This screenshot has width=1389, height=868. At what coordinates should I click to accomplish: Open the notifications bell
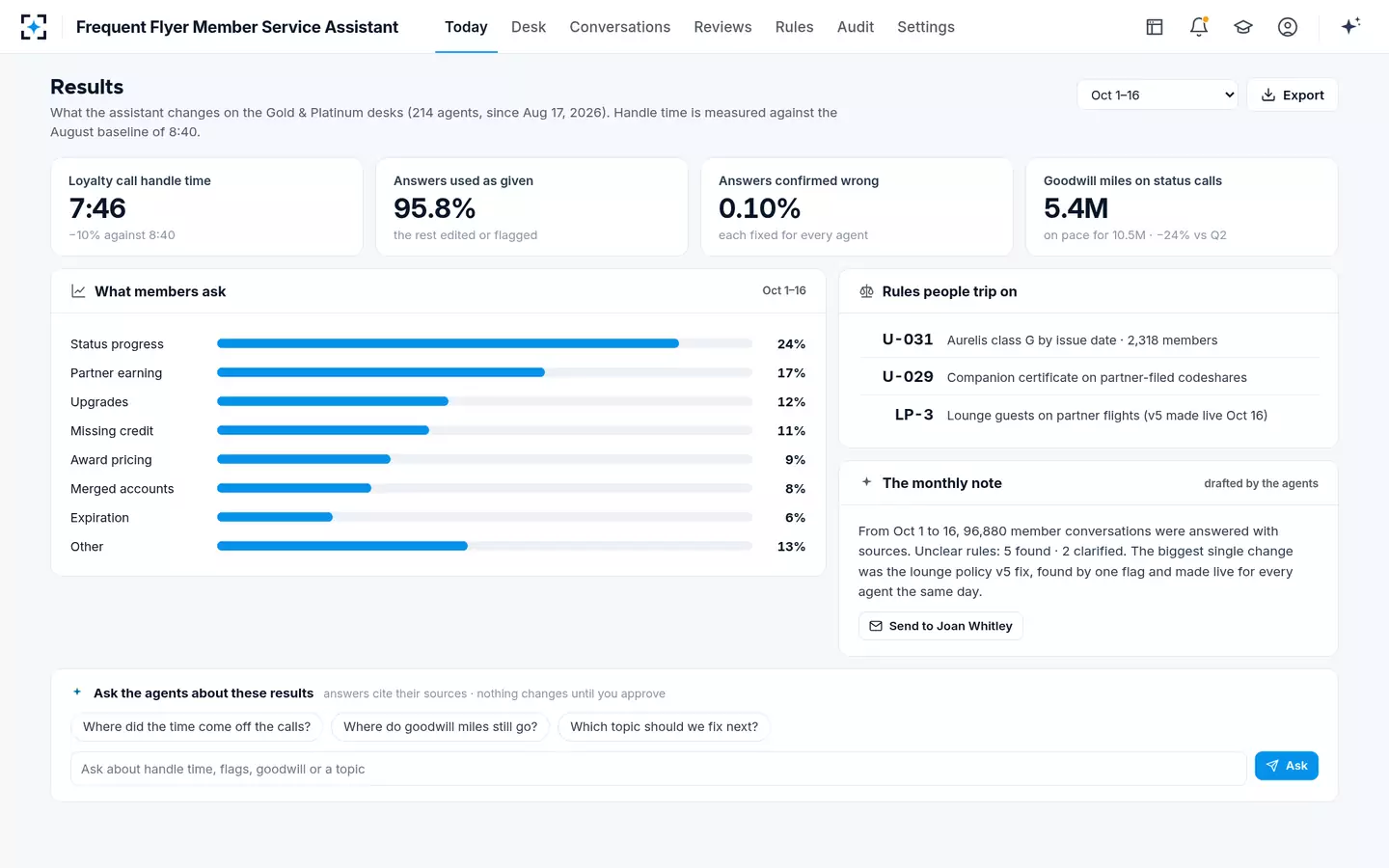[x=1199, y=27]
